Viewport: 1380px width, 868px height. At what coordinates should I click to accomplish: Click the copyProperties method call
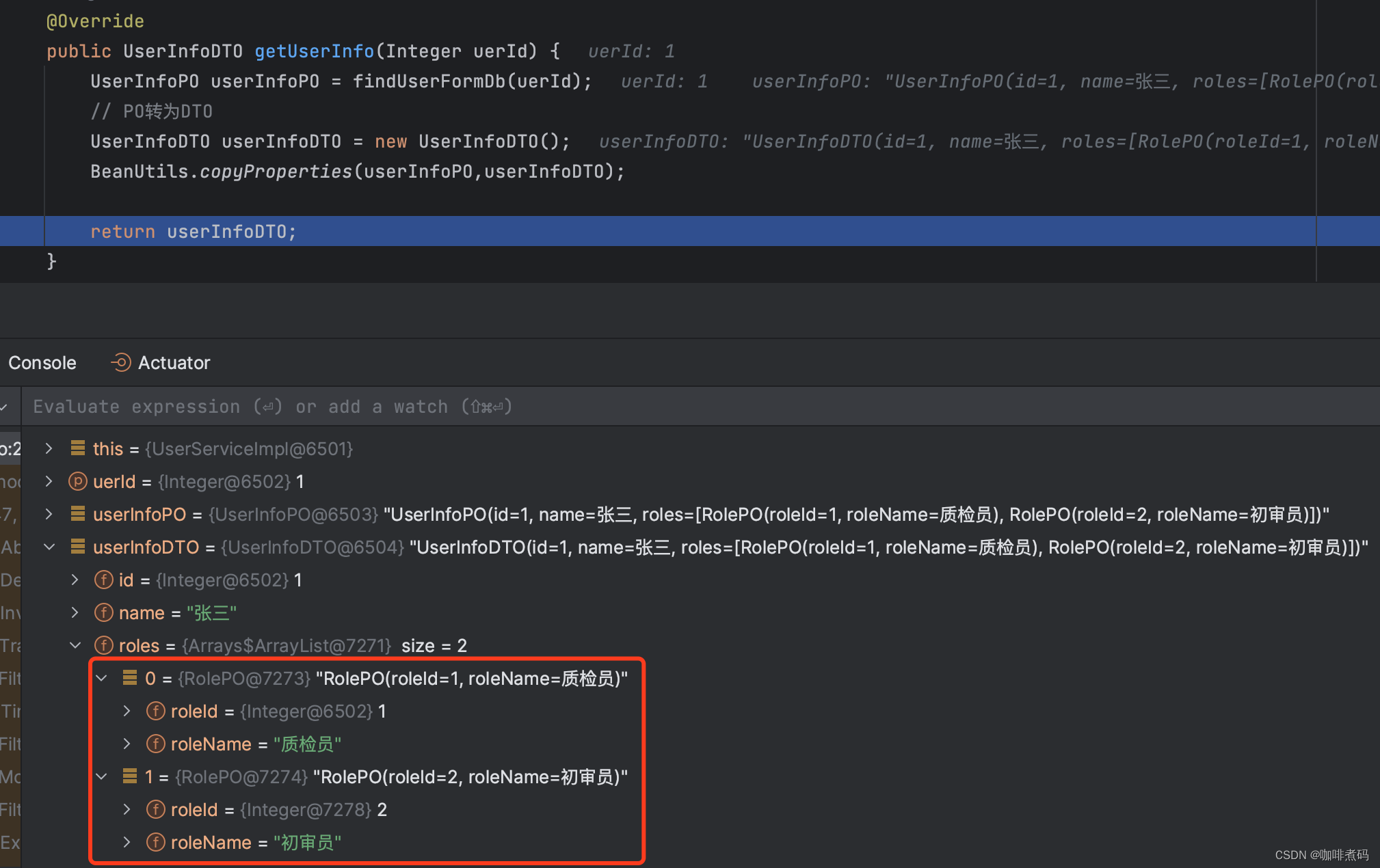click(x=276, y=172)
